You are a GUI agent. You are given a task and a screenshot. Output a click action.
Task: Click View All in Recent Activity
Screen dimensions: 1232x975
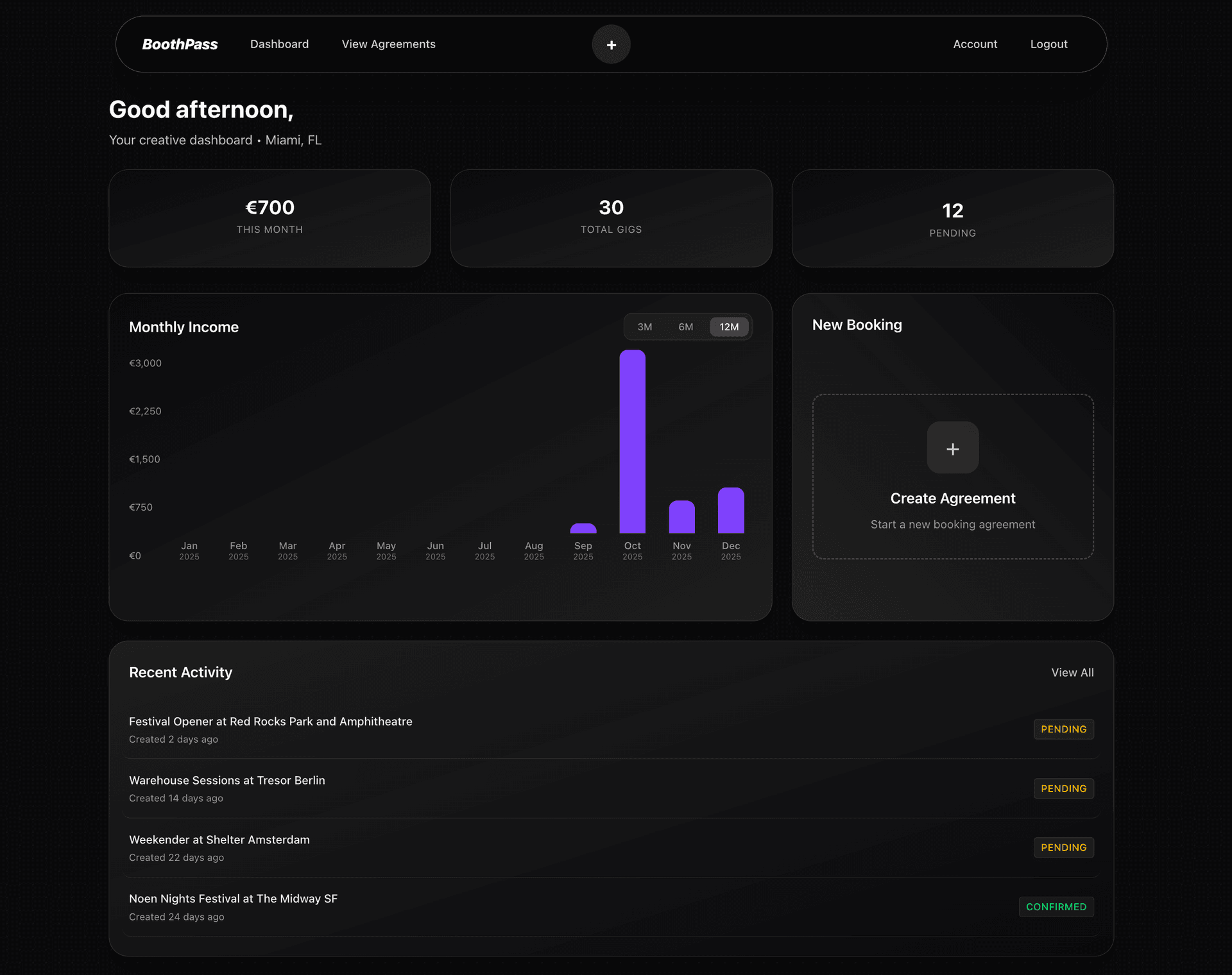(1072, 672)
